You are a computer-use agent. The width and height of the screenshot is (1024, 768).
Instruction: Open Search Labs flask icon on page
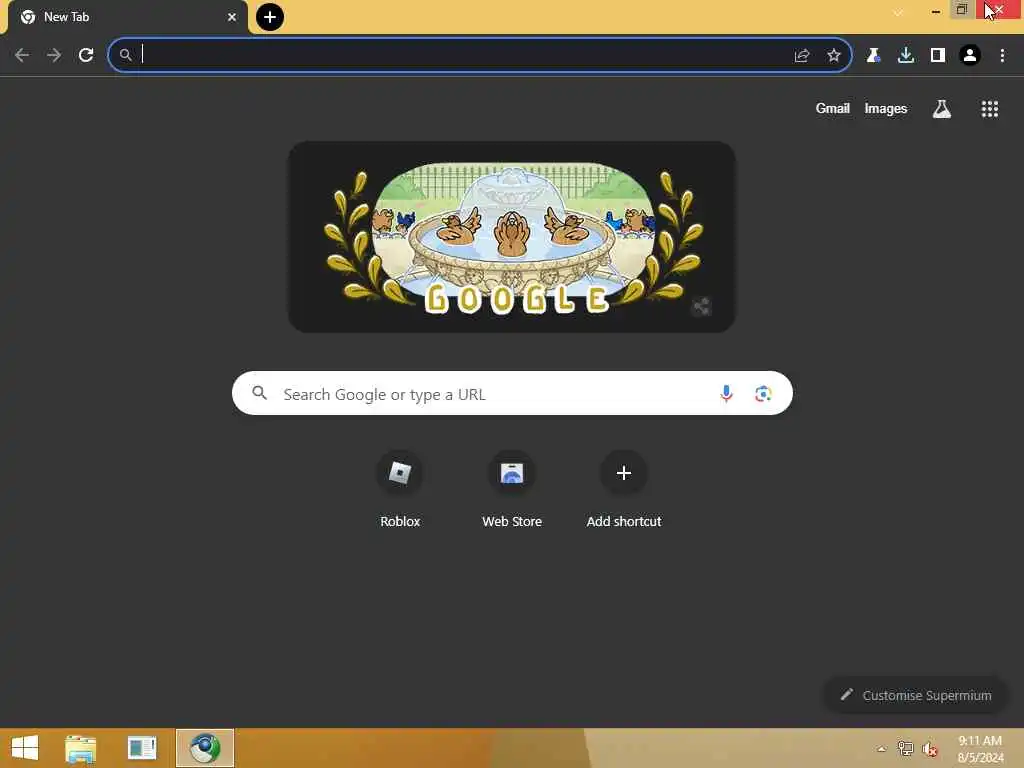click(x=942, y=109)
